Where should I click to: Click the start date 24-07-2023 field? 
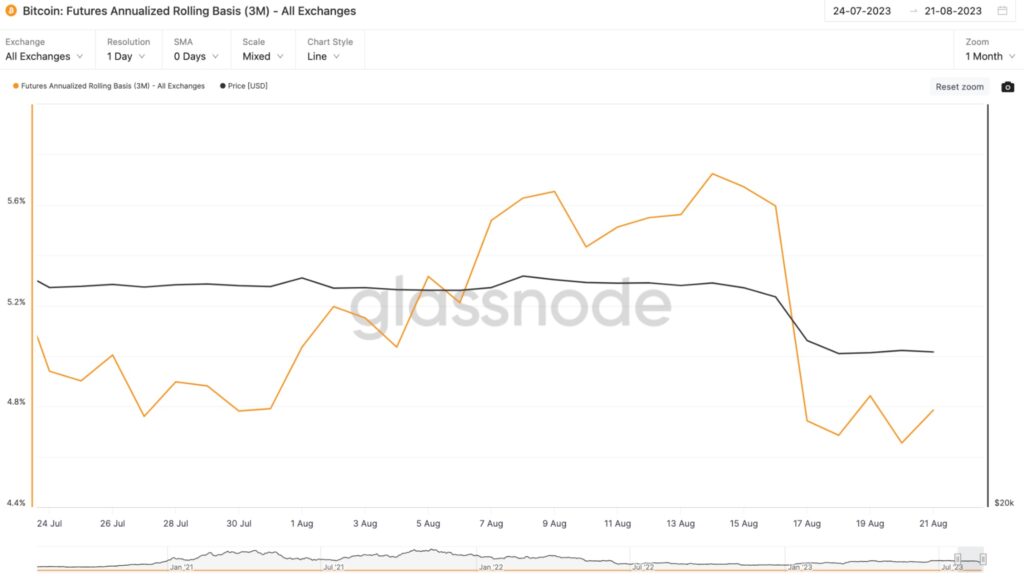click(863, 11)
